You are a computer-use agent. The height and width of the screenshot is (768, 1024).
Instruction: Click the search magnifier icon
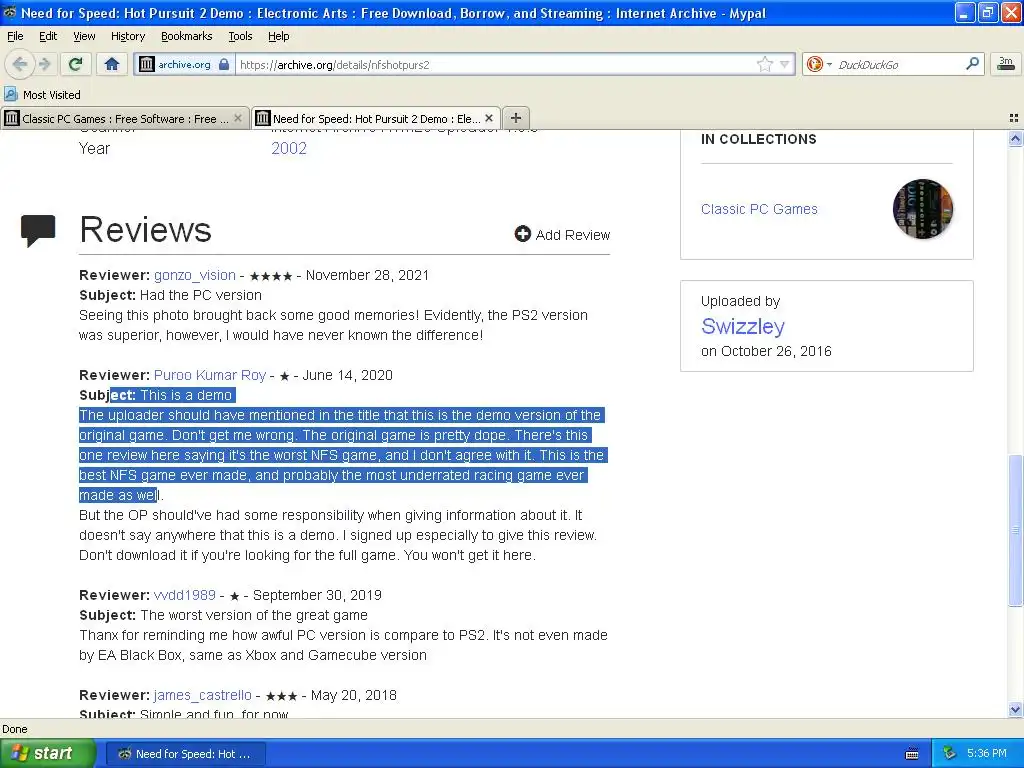point(972,63)
